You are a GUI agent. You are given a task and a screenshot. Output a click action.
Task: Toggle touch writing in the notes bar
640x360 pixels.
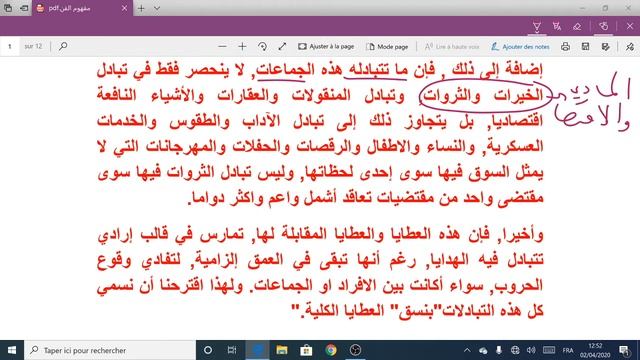pos(603,27)
